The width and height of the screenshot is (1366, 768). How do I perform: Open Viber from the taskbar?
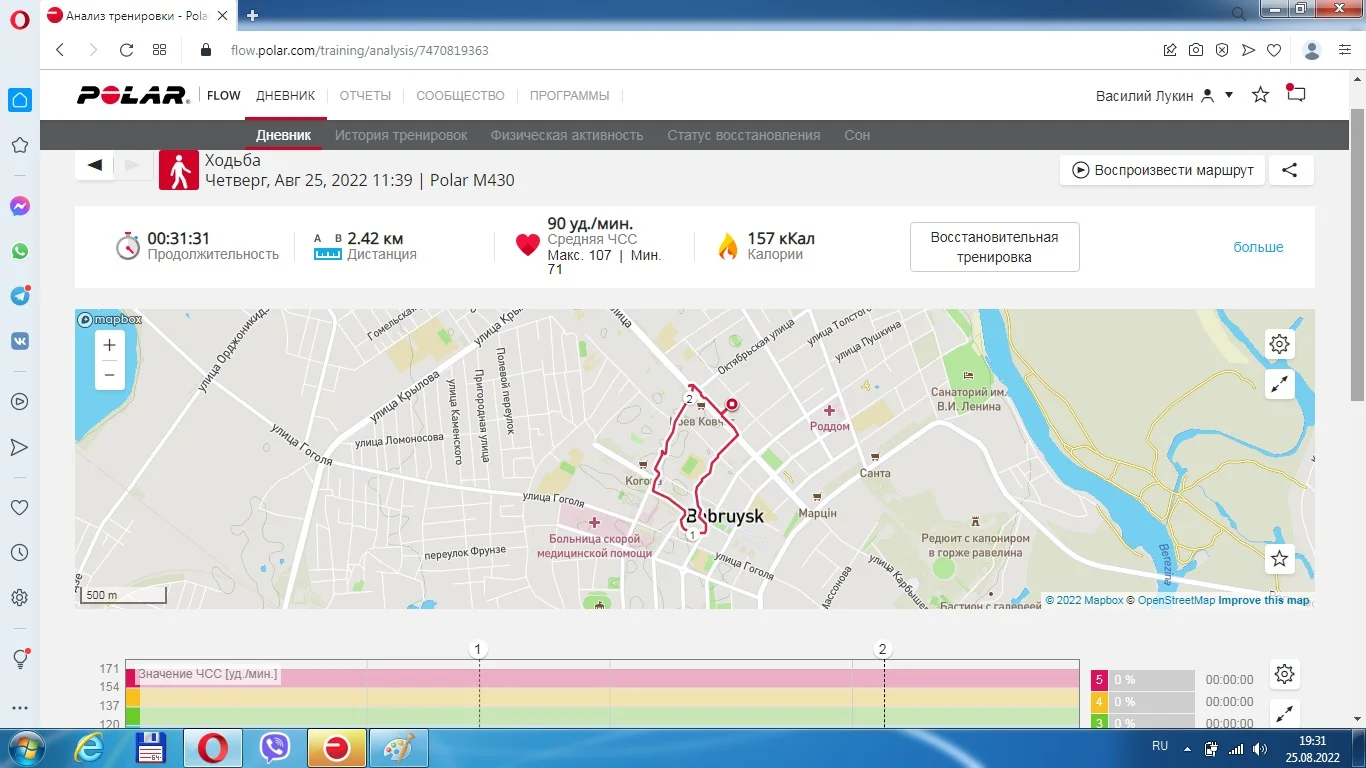click(x=274, y=747)
